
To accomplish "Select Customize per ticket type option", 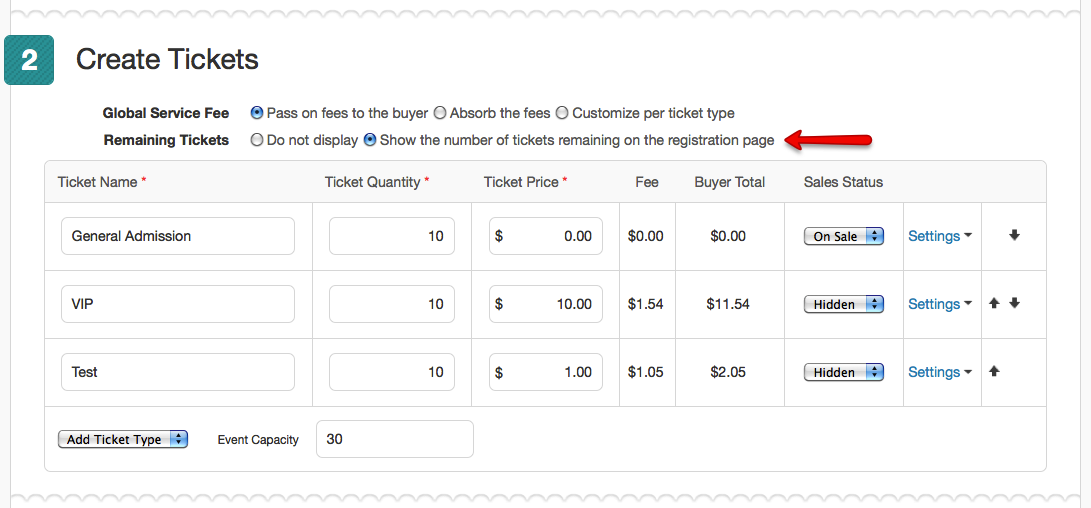I will tap(562, 113).
